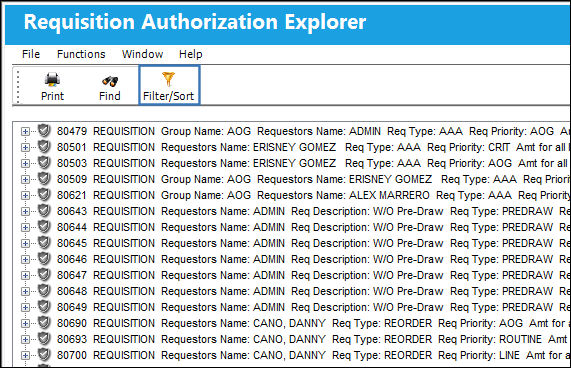Open the Help menu
Screen dimensions: 571x368
coord(190,54)
